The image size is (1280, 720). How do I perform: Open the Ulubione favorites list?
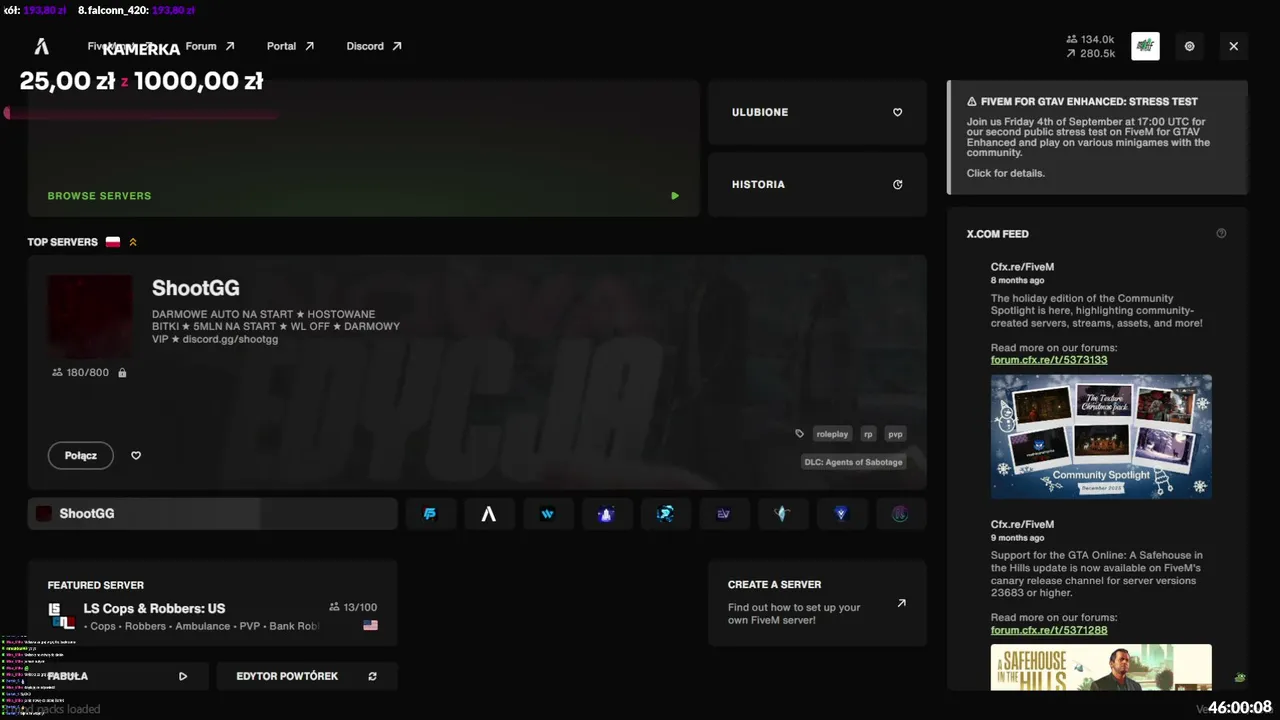point(817,112)
